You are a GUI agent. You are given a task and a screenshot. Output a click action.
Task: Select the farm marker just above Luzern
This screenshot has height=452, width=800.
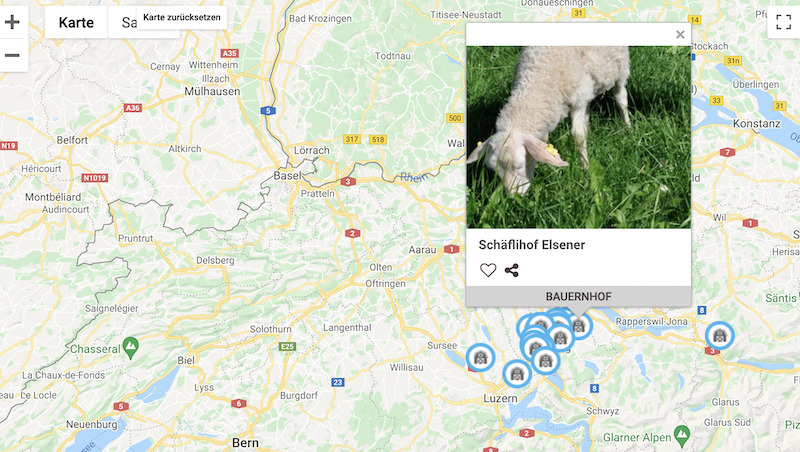point(517,373)
